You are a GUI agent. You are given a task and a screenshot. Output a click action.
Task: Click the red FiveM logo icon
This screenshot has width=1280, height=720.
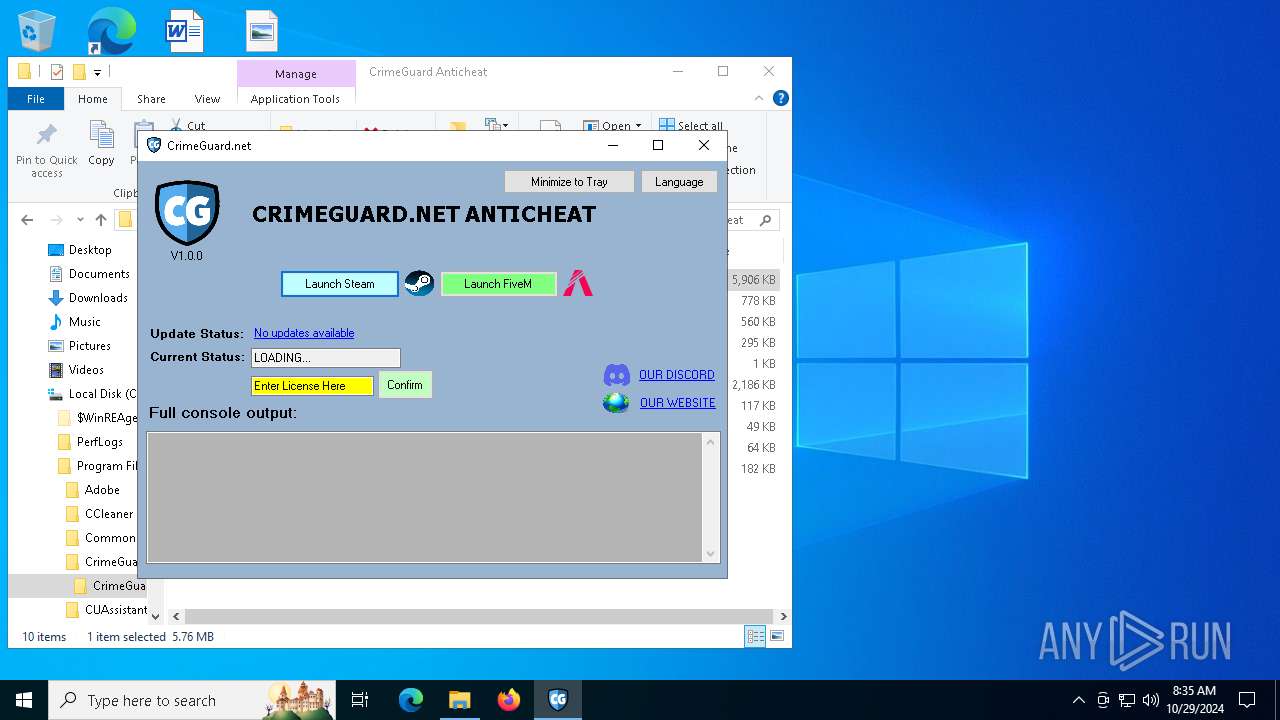coord(578,284)
